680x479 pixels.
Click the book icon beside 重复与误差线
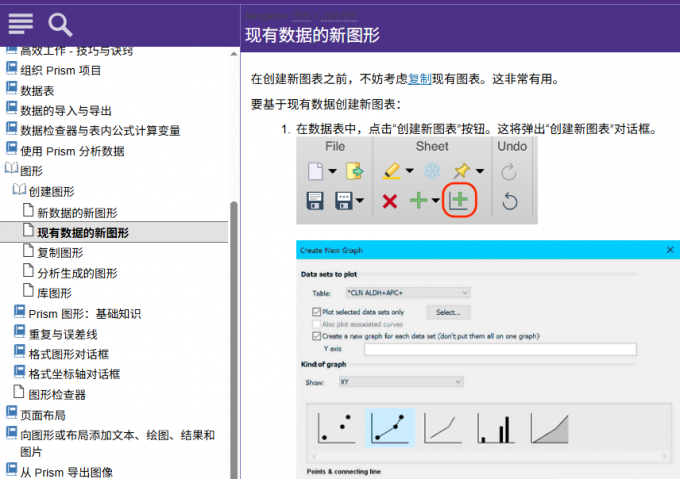click(x=20, y=331)
